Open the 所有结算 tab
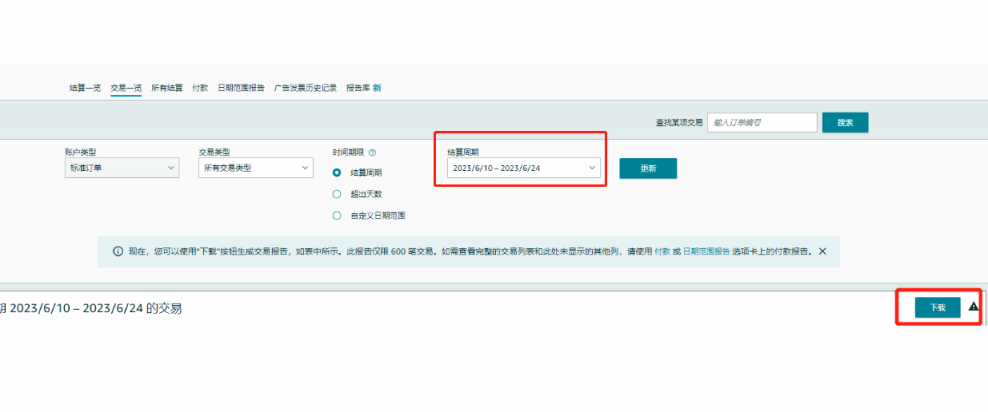Viewport: 988px width, 412px height. (x=167, y=88)
